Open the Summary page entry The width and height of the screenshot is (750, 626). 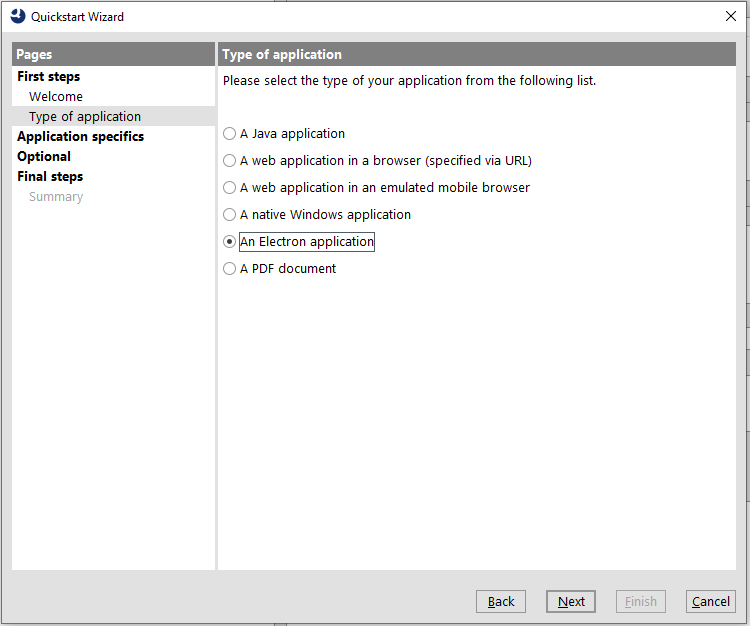click(56, 197)
